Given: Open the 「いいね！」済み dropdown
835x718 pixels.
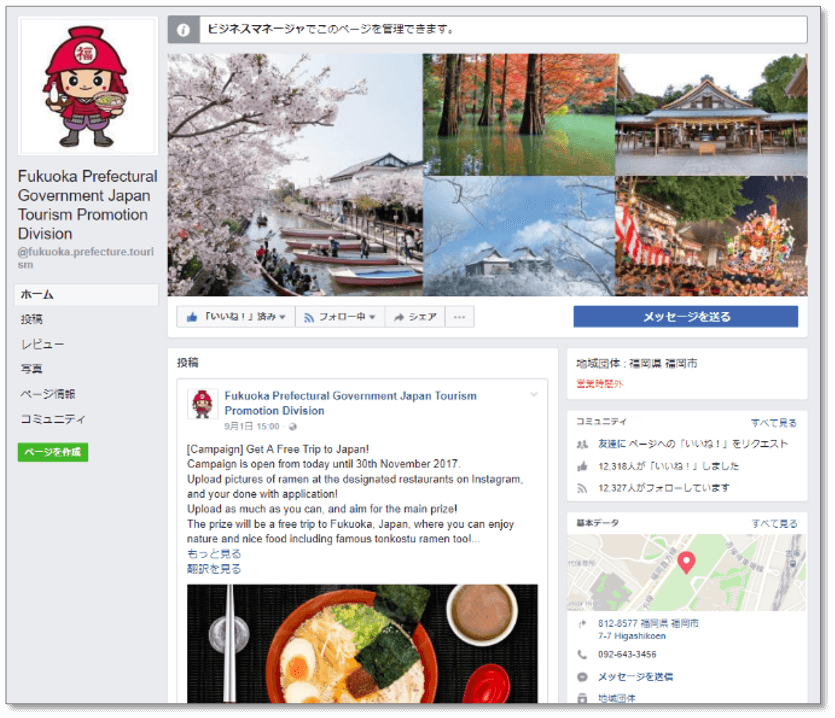Looking at the screenshot, I should [236, 317].
